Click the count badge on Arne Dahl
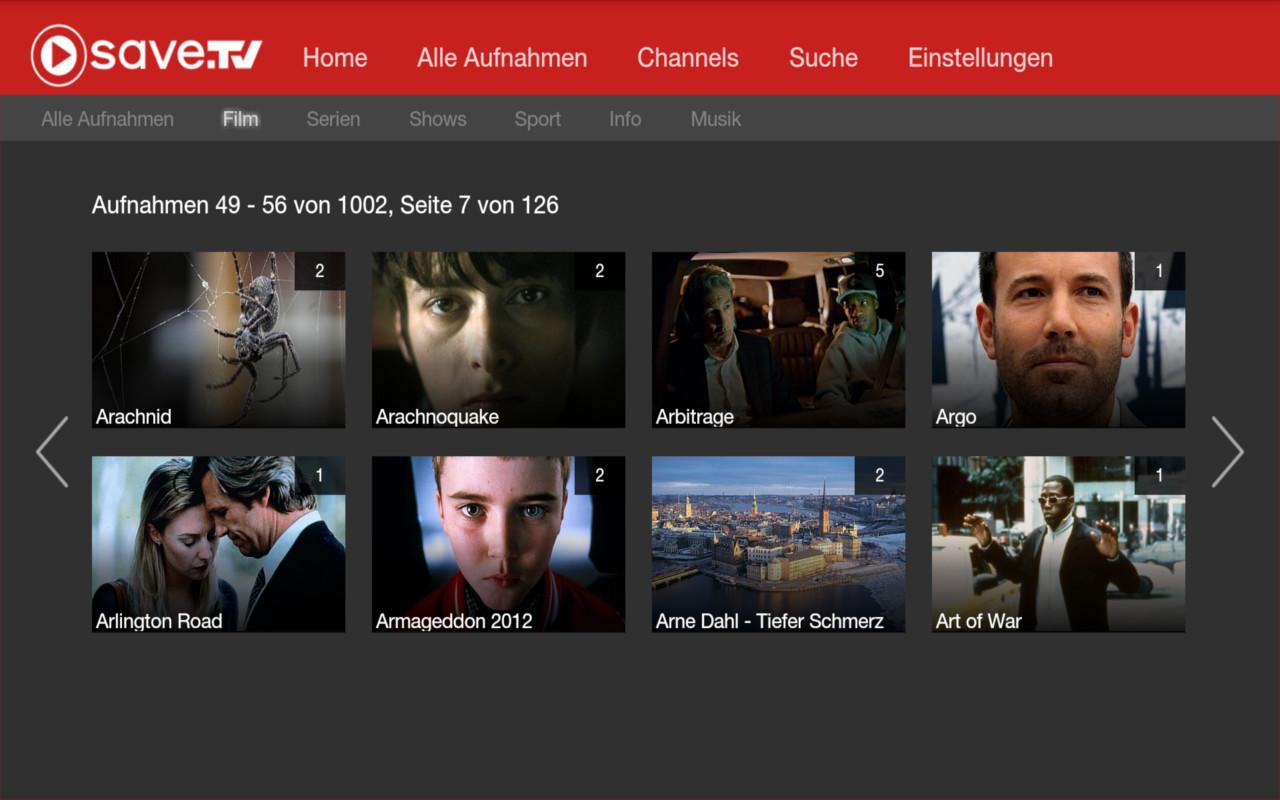This screenshot has width=1280, height=800. click(880, 475)
